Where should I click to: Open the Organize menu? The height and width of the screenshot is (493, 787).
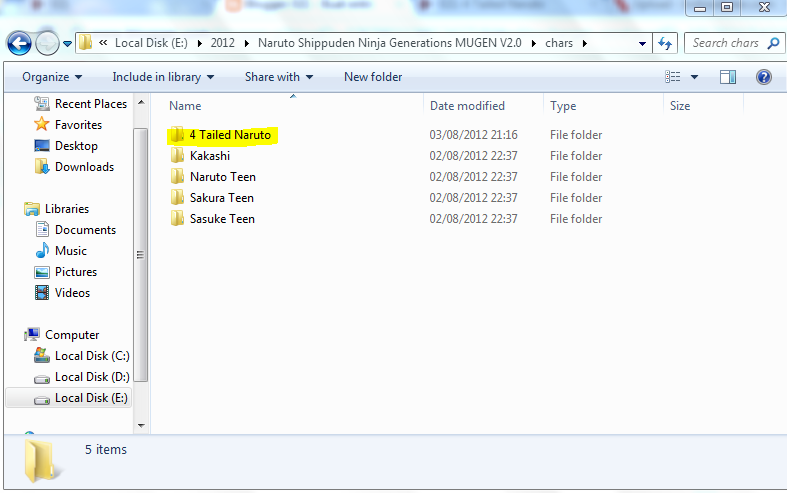point(52,77)
